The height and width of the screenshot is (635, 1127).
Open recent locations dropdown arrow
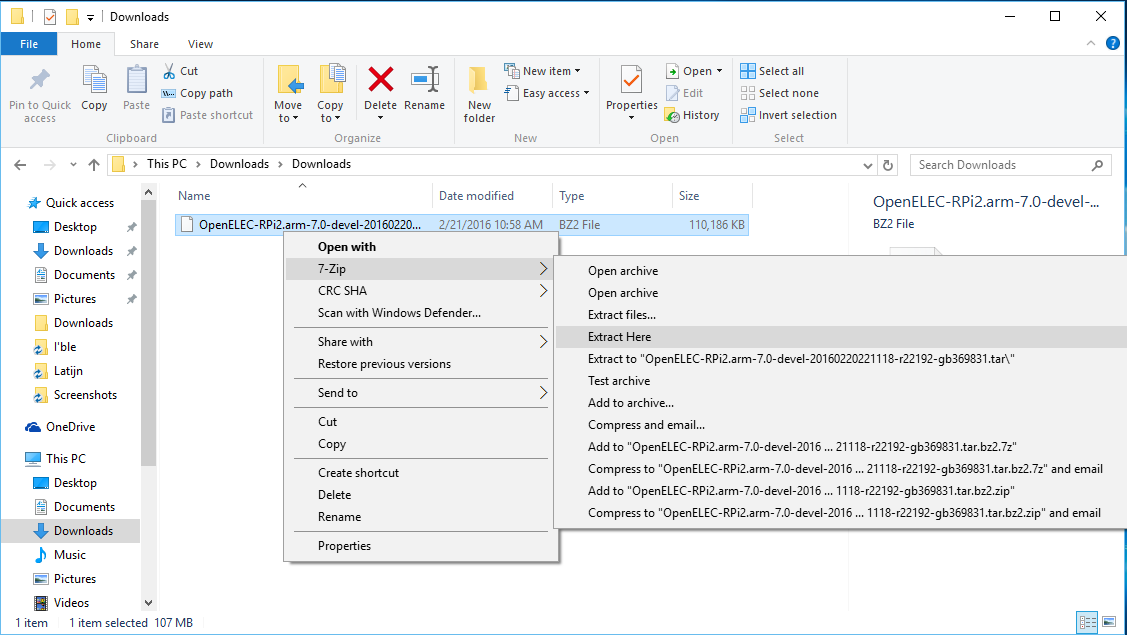pos(73,165)
